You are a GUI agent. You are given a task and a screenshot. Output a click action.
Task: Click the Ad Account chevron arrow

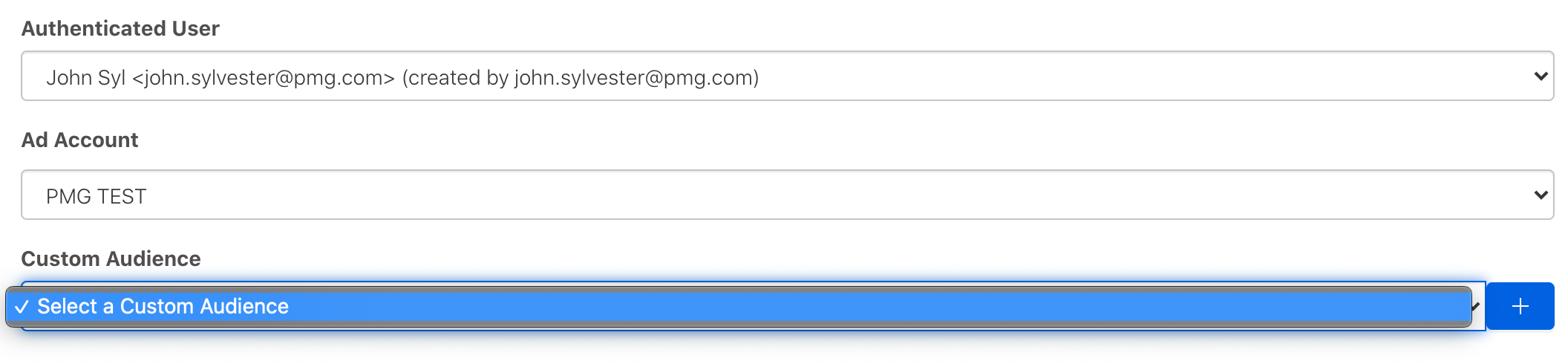click(1541, 195)
